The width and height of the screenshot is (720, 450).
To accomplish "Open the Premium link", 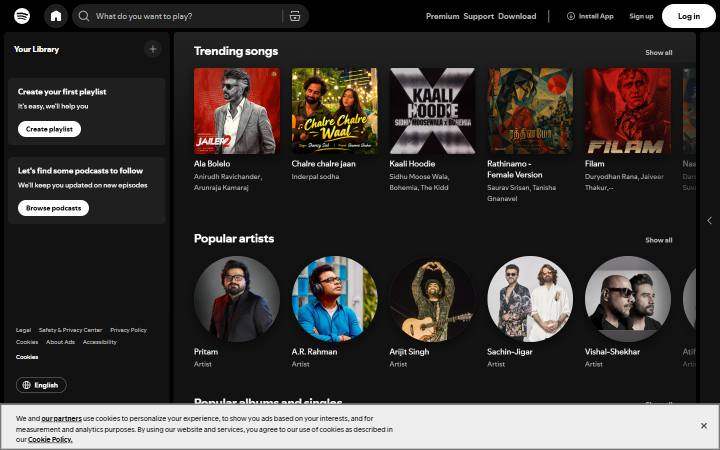I will tap(442, 16).
